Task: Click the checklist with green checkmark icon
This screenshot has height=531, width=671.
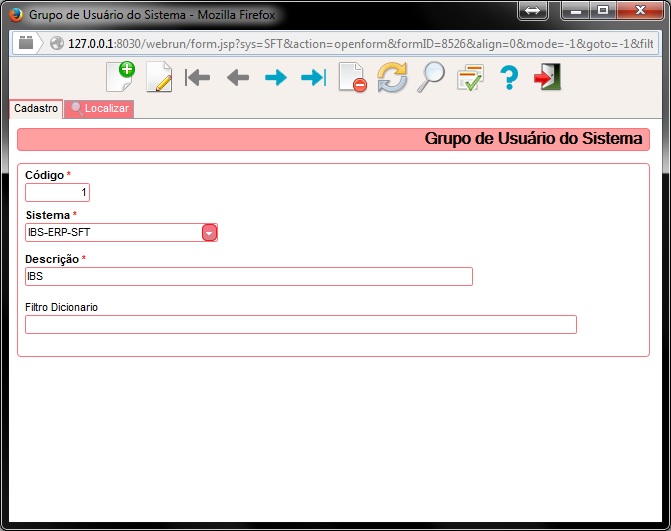Action: click(x=470, y=77)
